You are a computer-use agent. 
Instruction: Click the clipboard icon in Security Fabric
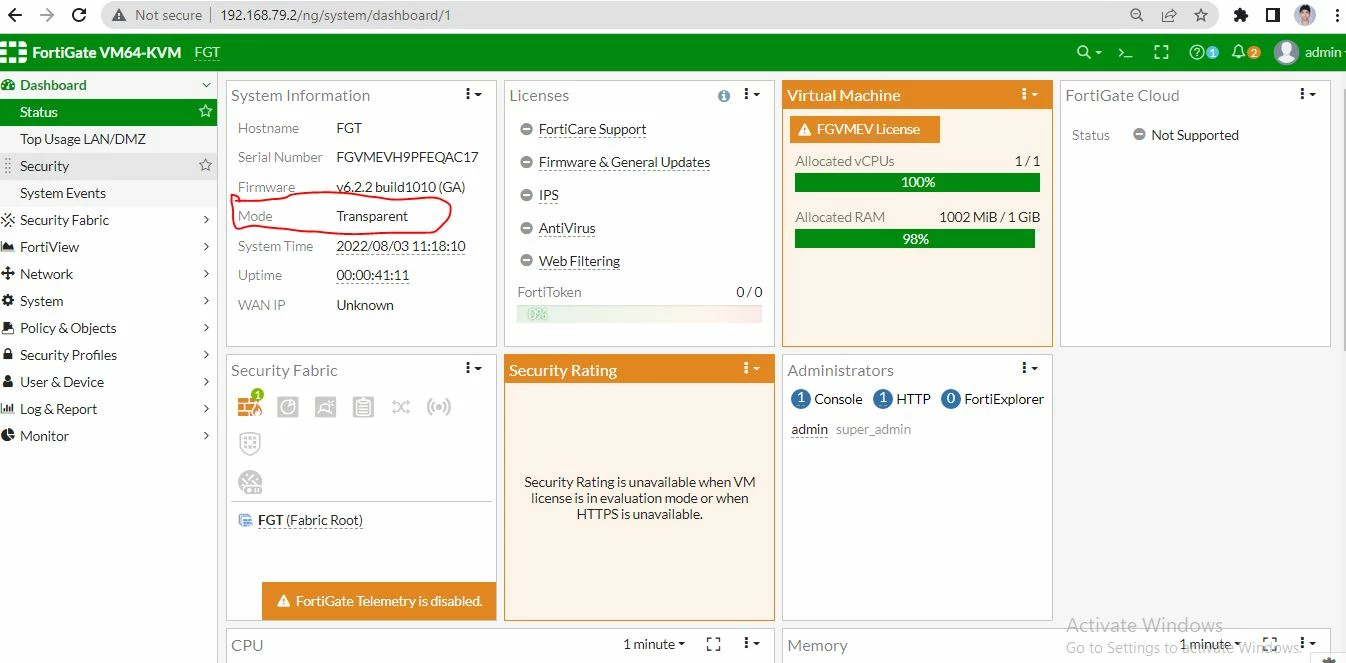pos(363,406)
